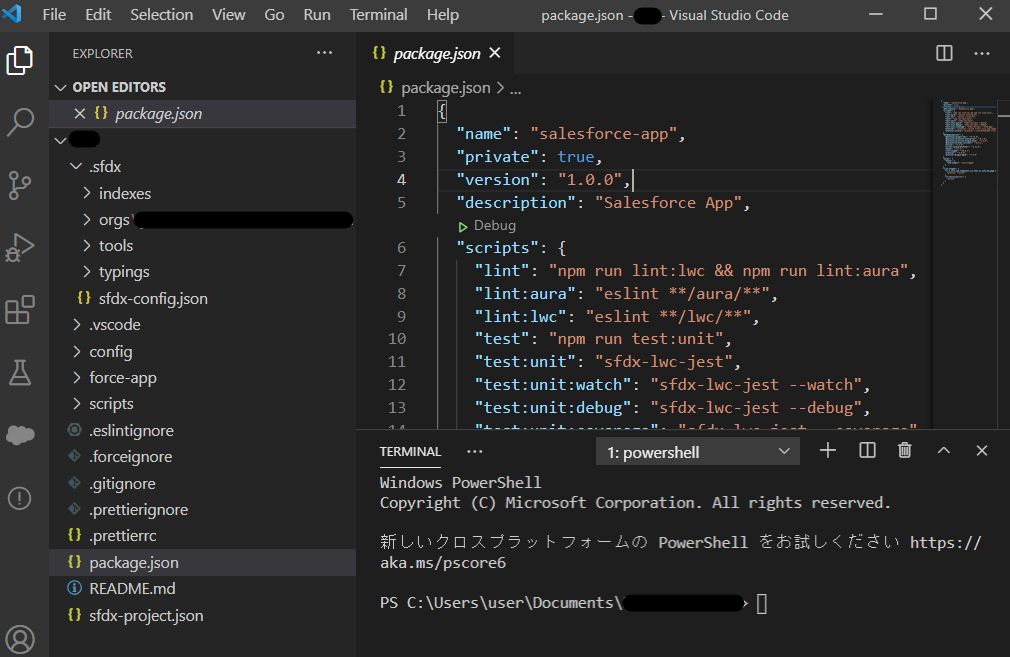Expand the force-app folder
The width and height of the screenshot is (1010, 657).
pyautogui.click(x=77, y=377)
